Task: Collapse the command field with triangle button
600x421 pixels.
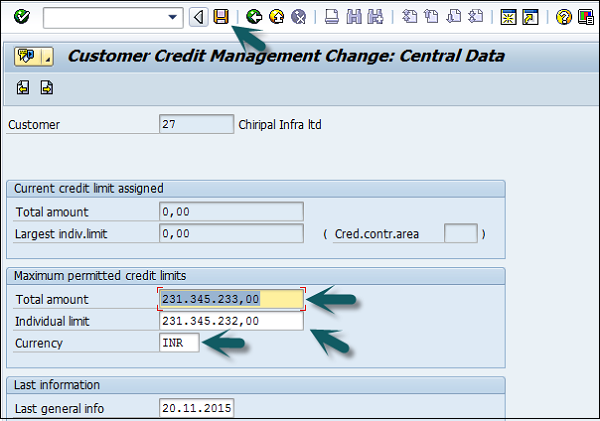Action: 199,17
